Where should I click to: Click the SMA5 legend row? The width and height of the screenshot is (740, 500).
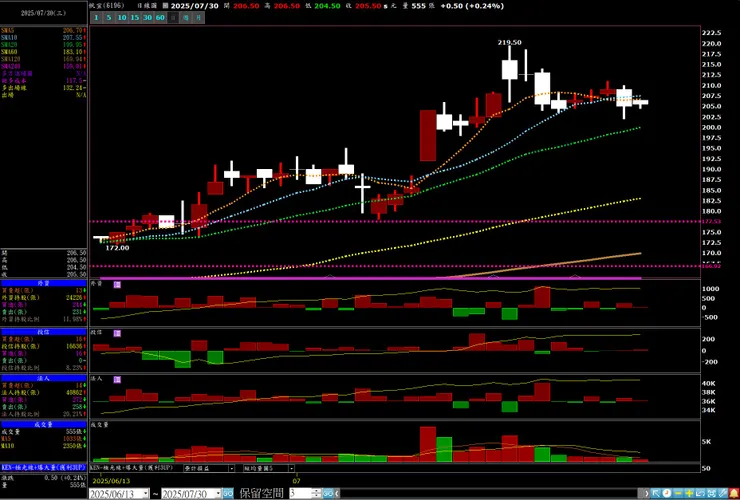[43, 31]
